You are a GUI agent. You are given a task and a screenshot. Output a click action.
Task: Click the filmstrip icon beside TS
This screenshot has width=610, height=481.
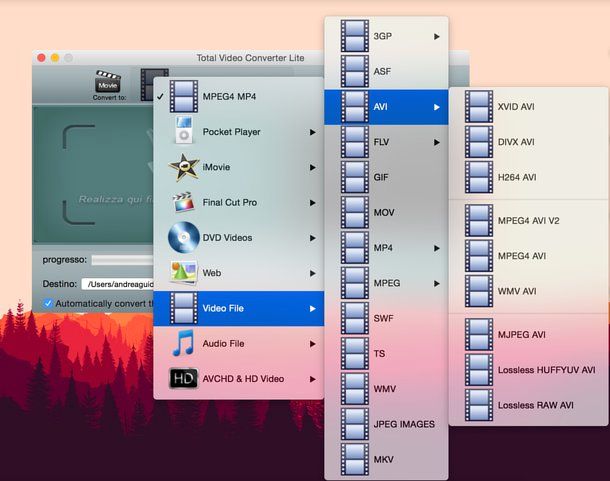pyautogui.click(x=354, y=353)
